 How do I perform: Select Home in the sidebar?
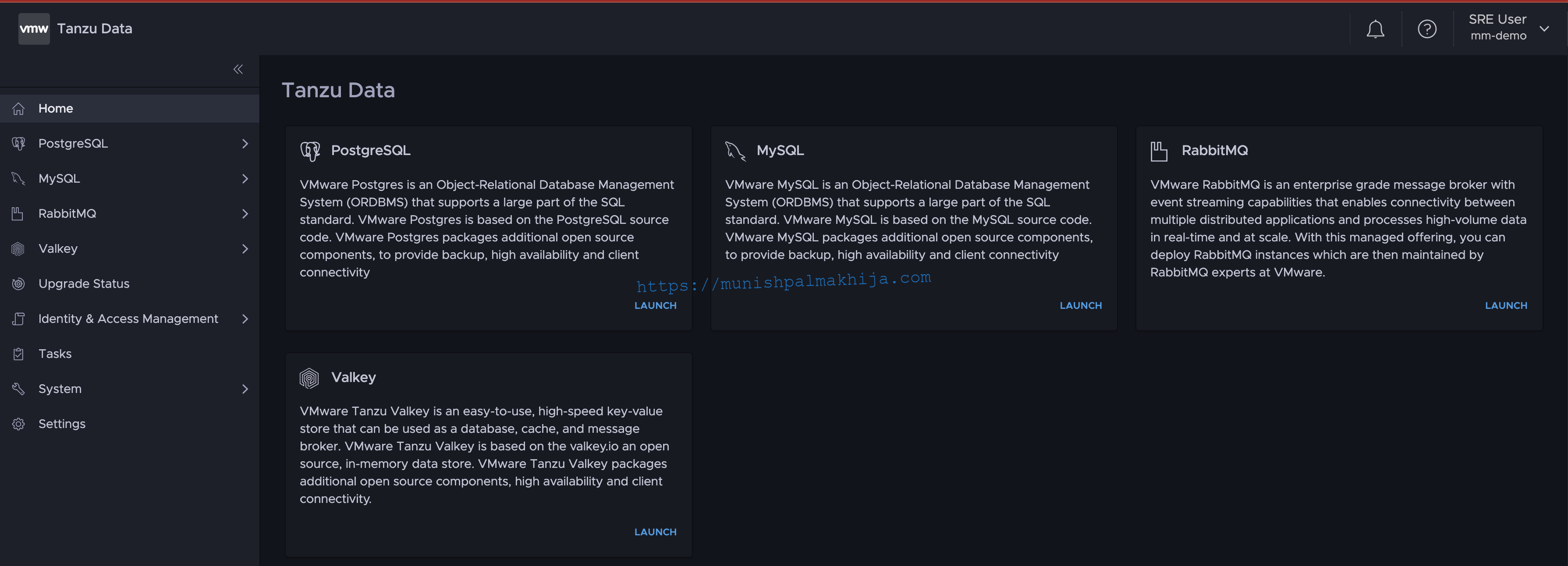(130, 108)
